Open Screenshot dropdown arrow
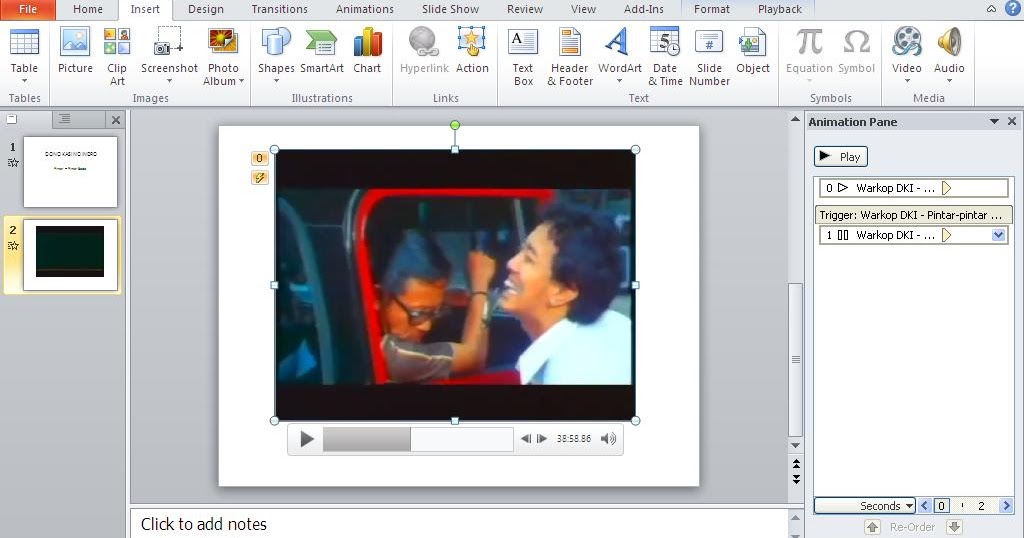This screenshot has width=1024, height=538. click(x=169, y=81)
